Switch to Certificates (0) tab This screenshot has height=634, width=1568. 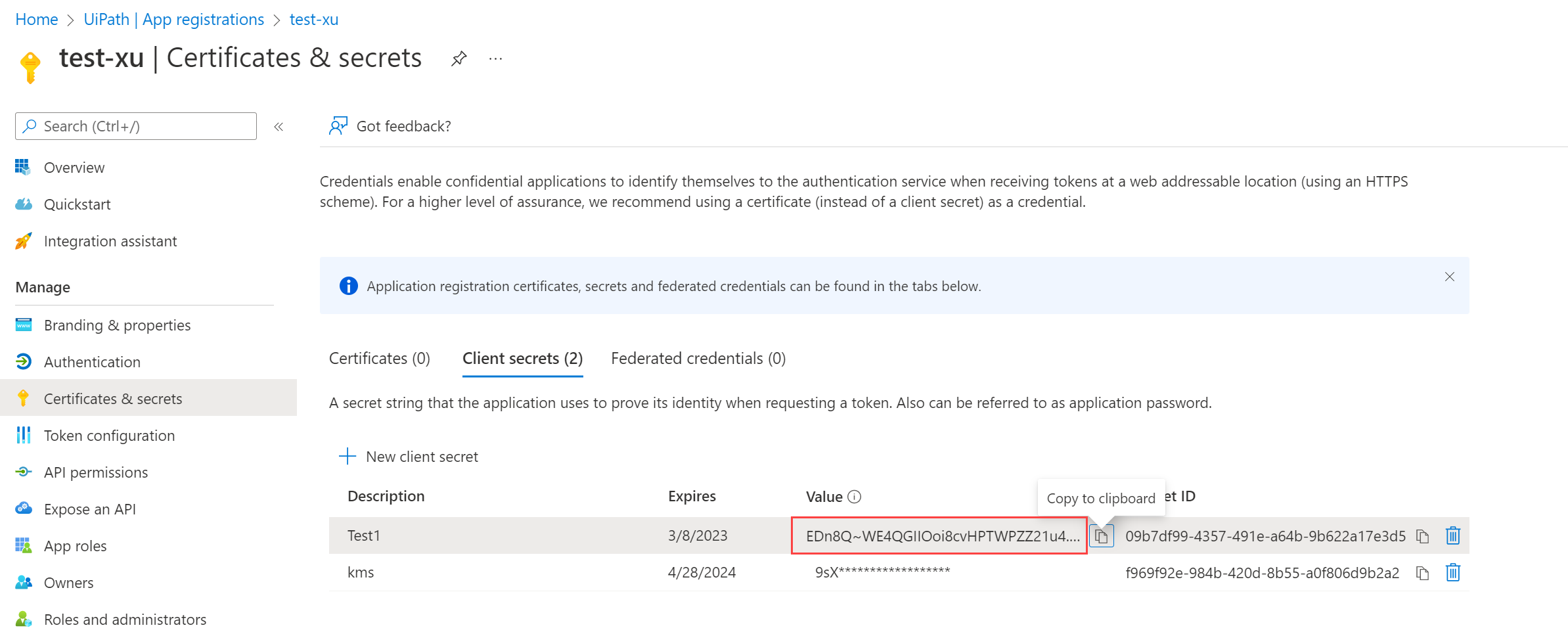point(380,359)
